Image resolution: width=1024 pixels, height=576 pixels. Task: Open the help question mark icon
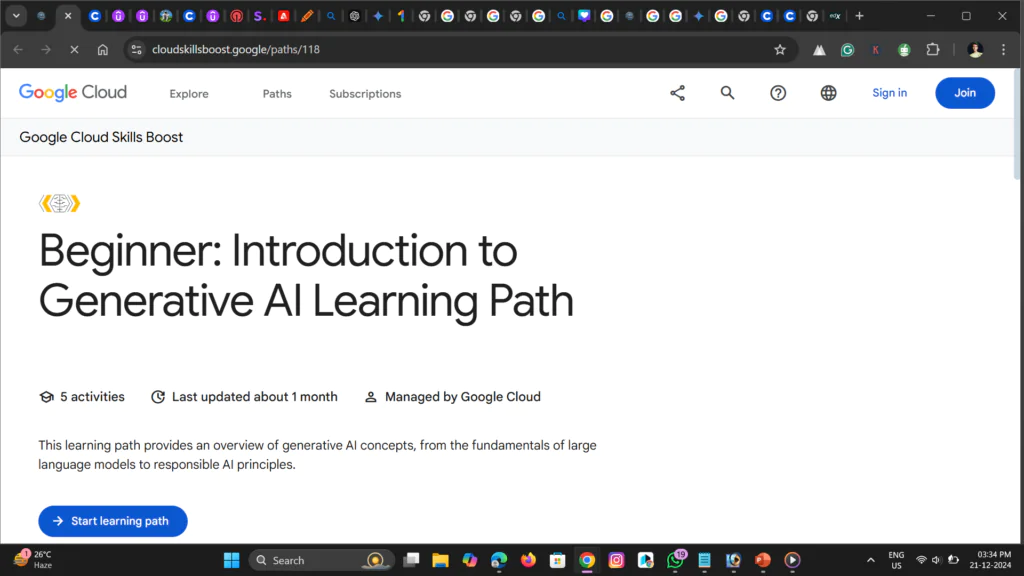[778, 93]
